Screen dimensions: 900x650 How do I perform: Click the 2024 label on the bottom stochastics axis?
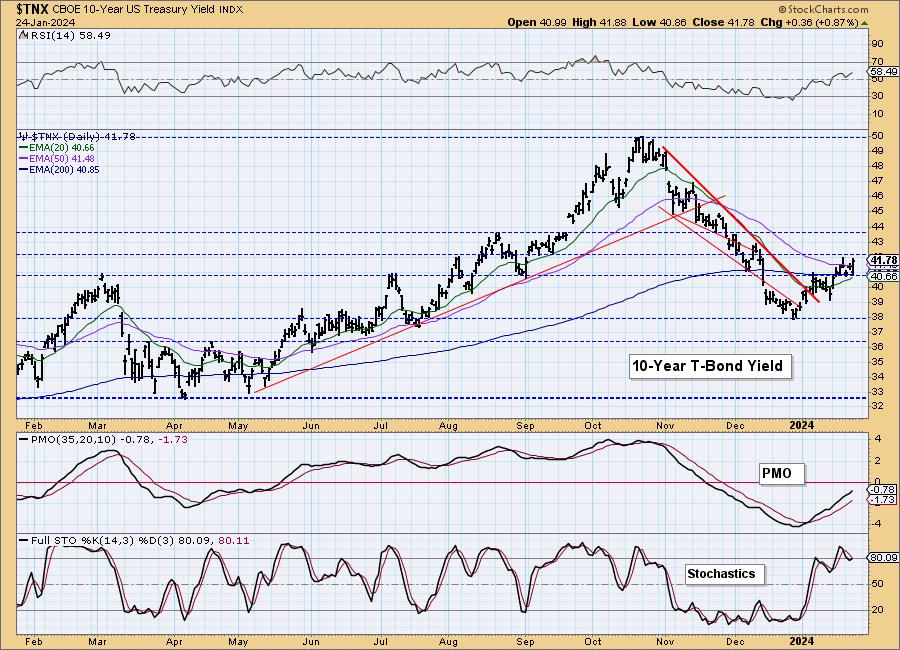[802, 641]
